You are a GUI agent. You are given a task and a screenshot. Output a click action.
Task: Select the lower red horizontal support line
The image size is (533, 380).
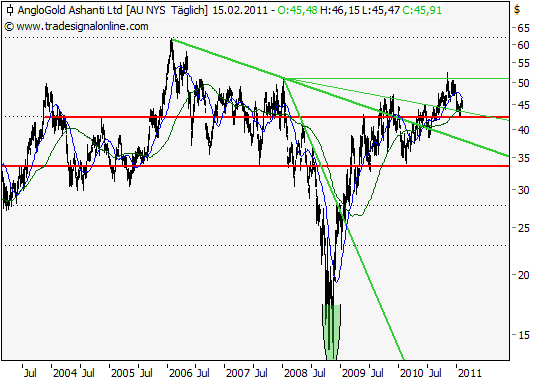point(256,166)
